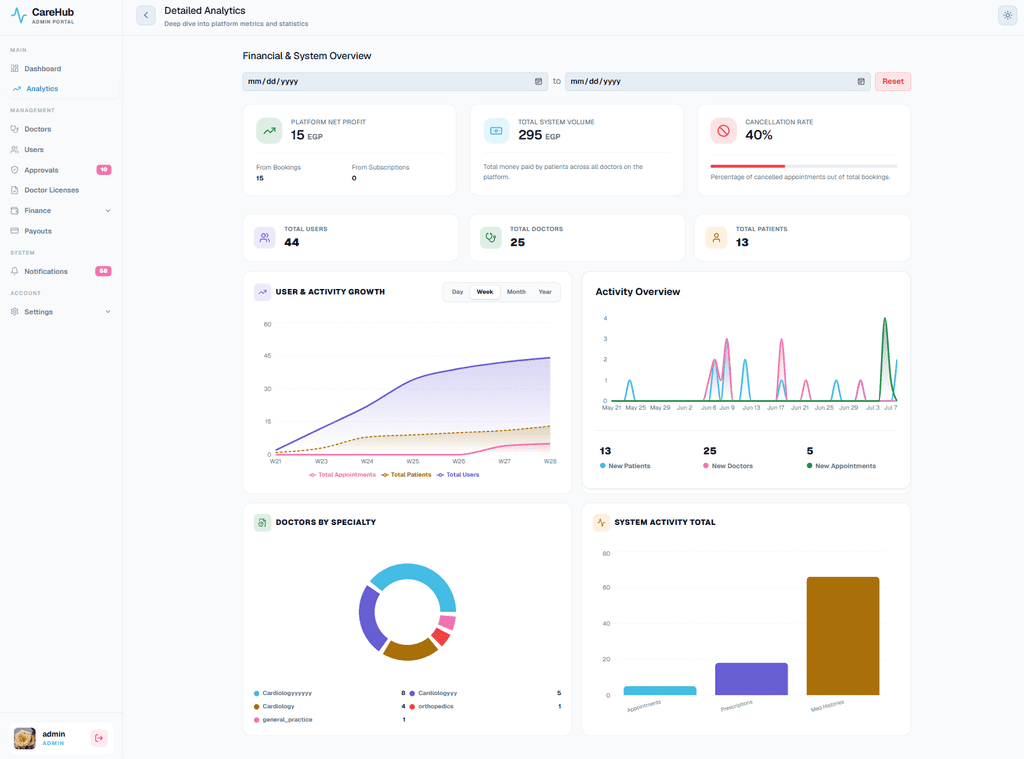1024x759 pixels.
Task: Click the Payouts card icon in sidebar
Action: click(x=14, y=231)
